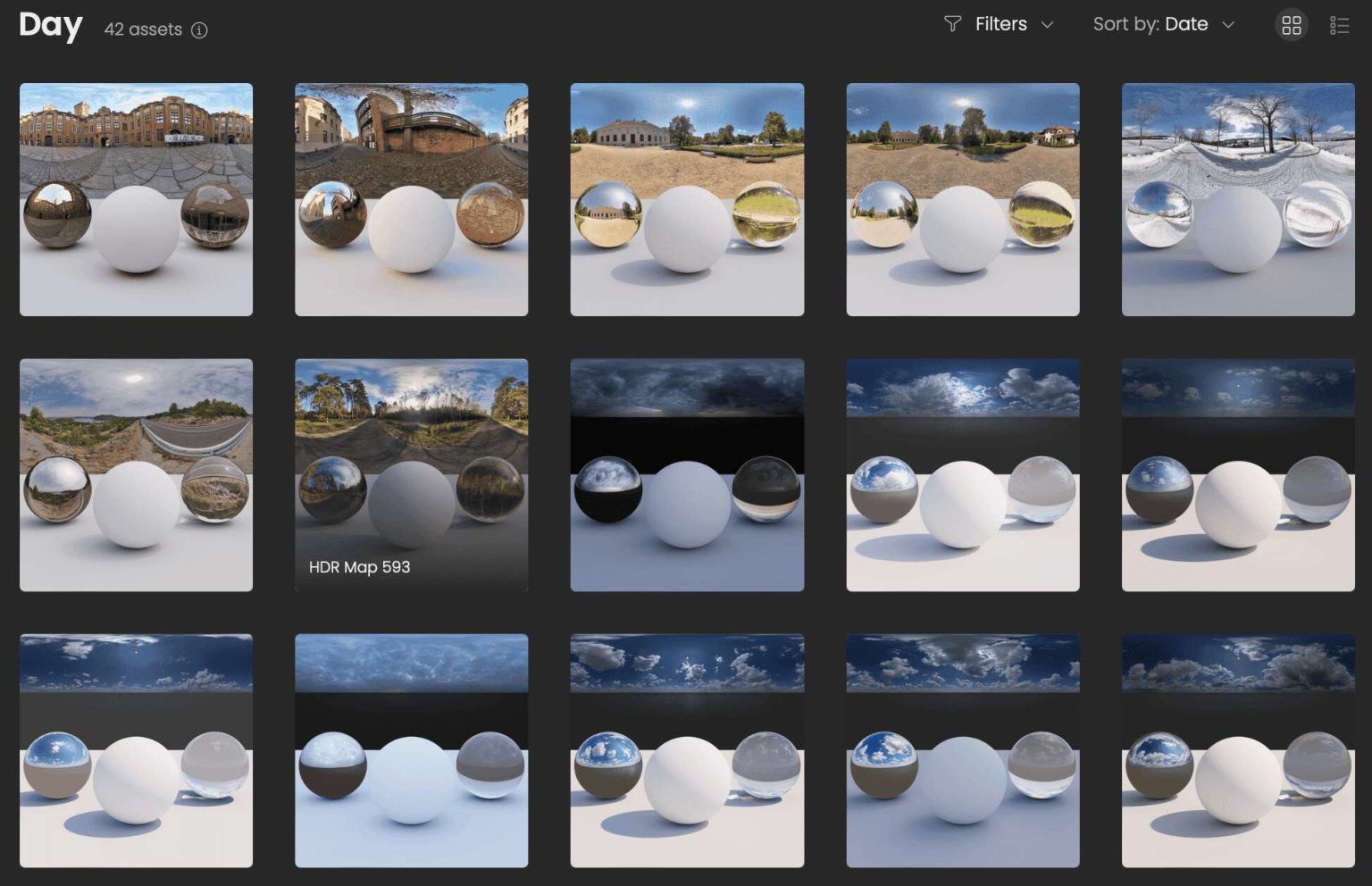1372x886 pixels.
Task: Open the bottom-left blue sky HDR thumbnail
Action: click(136, 750)
